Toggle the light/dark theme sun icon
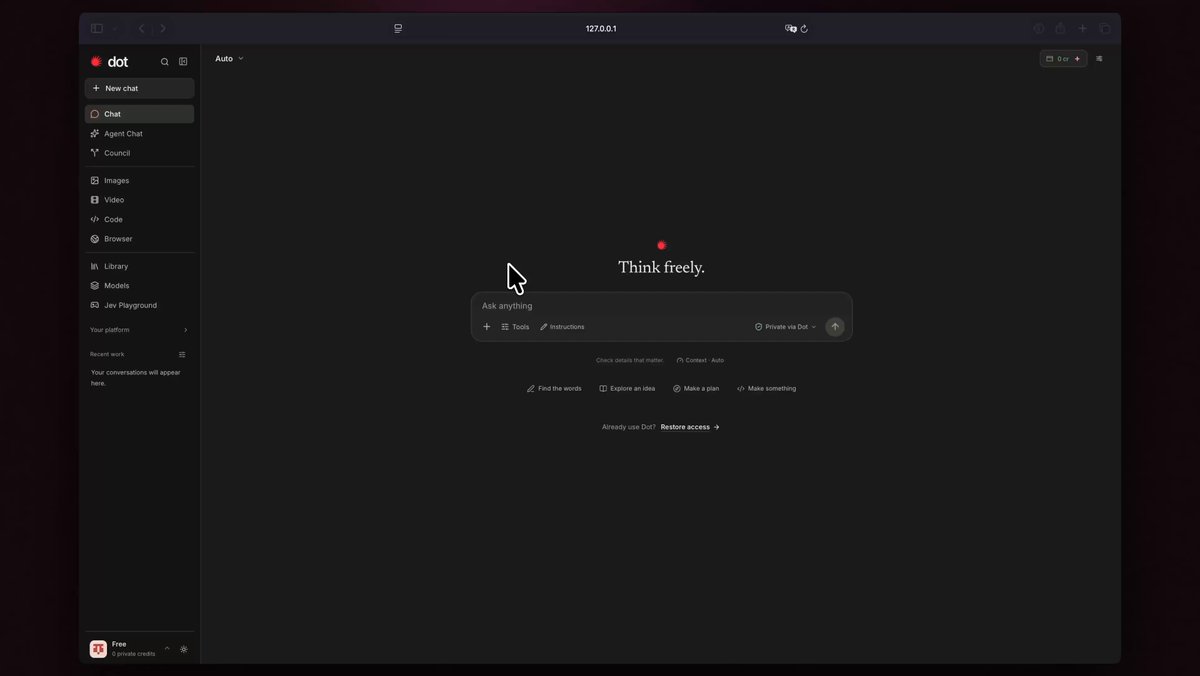This screenshot has width=1200, height=676. pos(184,649)
